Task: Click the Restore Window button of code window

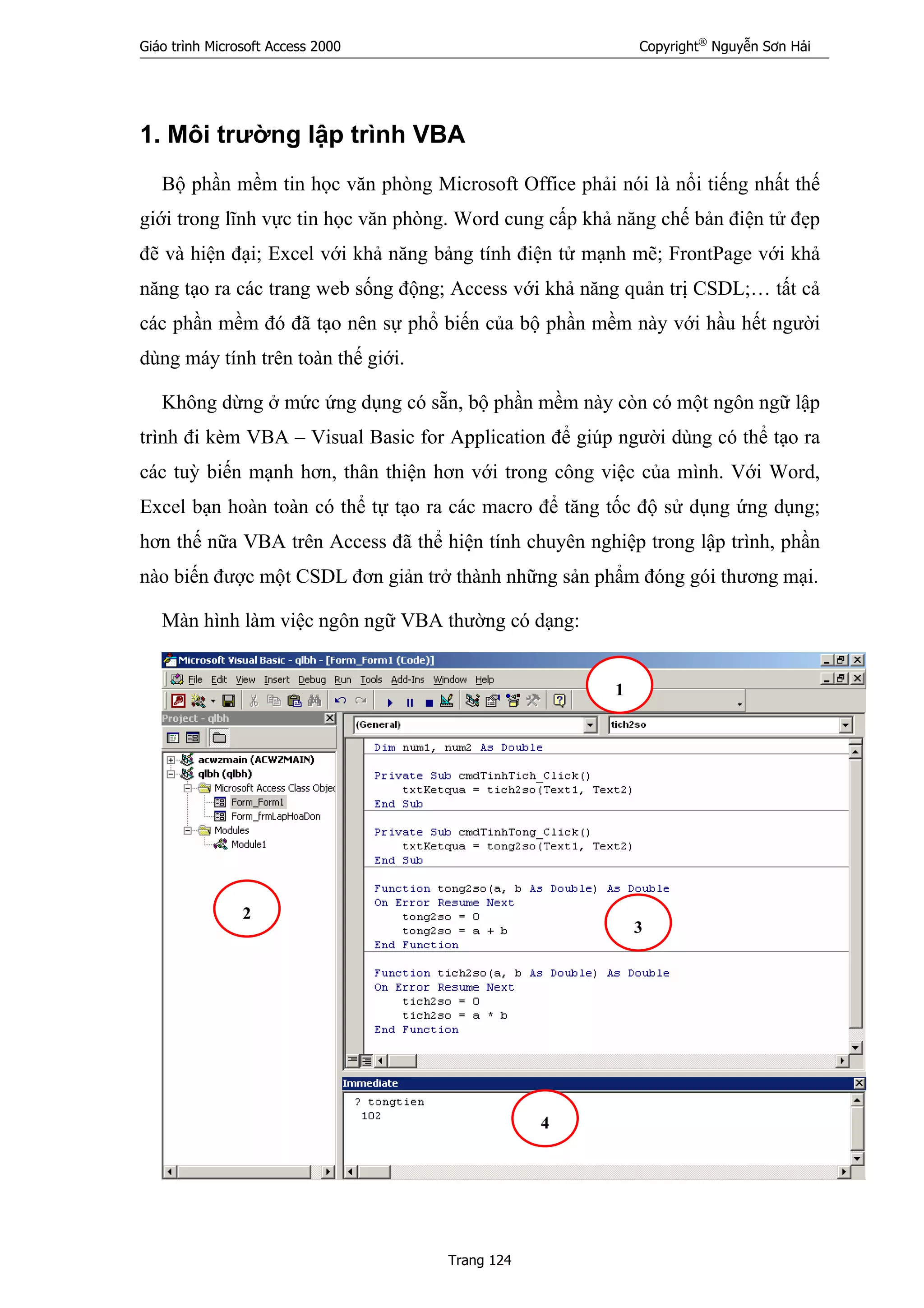Action: tap(841, 678)
